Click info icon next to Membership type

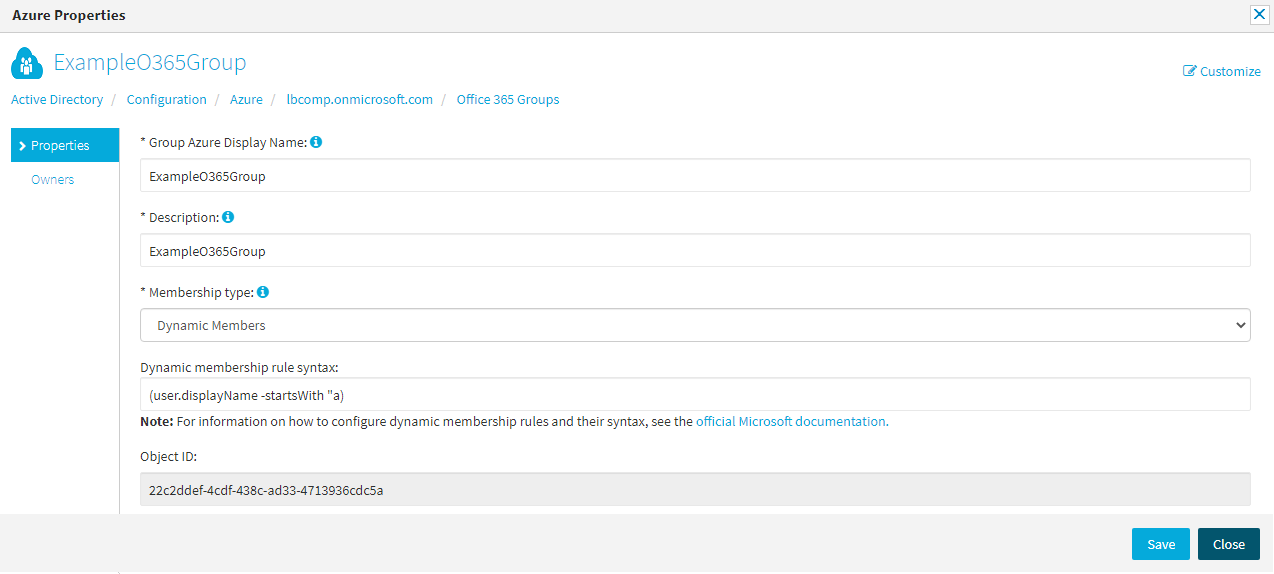[x=263, y=293]
